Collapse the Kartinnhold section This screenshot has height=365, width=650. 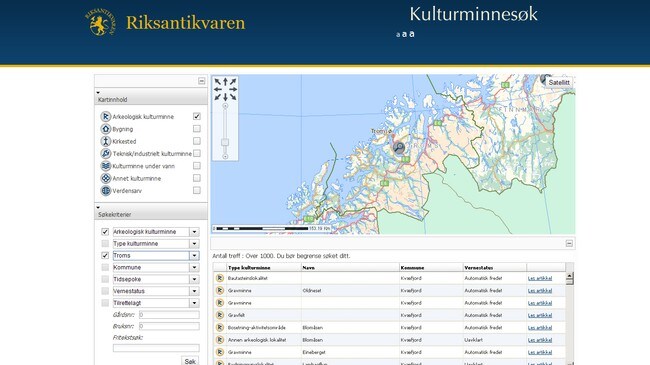click(x=98, y=92)
